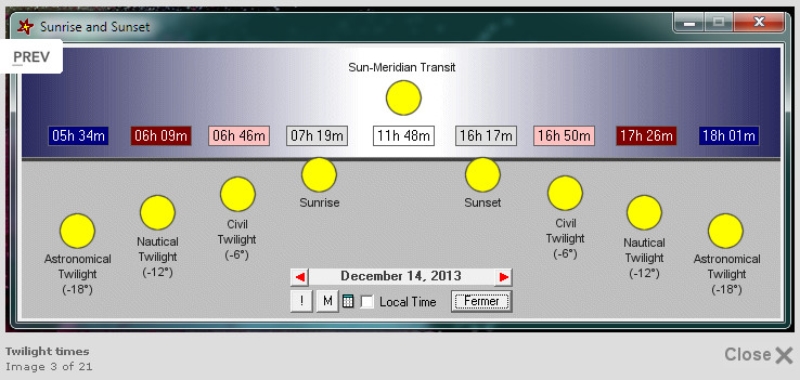800x380 pixels.
Task: Click the star app icon in title bar
Action: 25,27
